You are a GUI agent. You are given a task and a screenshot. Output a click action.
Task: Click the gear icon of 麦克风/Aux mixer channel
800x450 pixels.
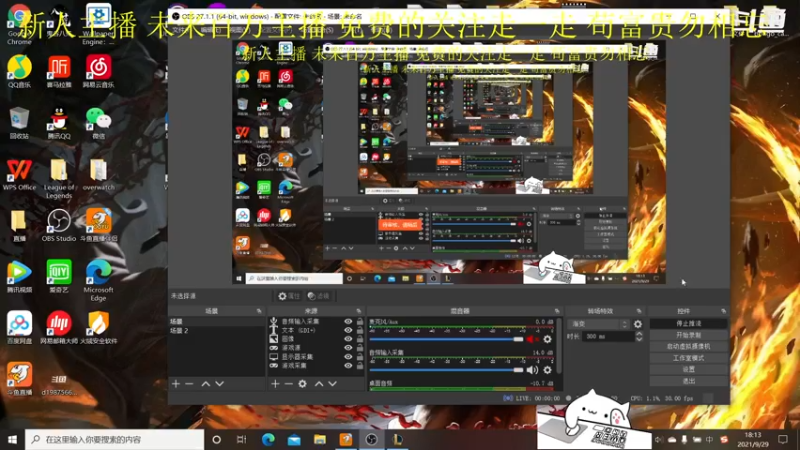point(547,339)
